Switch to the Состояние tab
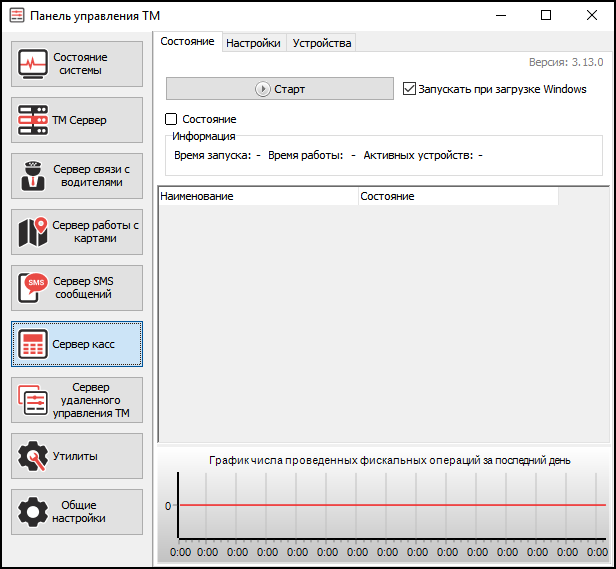The height and width of the screenshot is (569, 616). (x=187, y=41)
